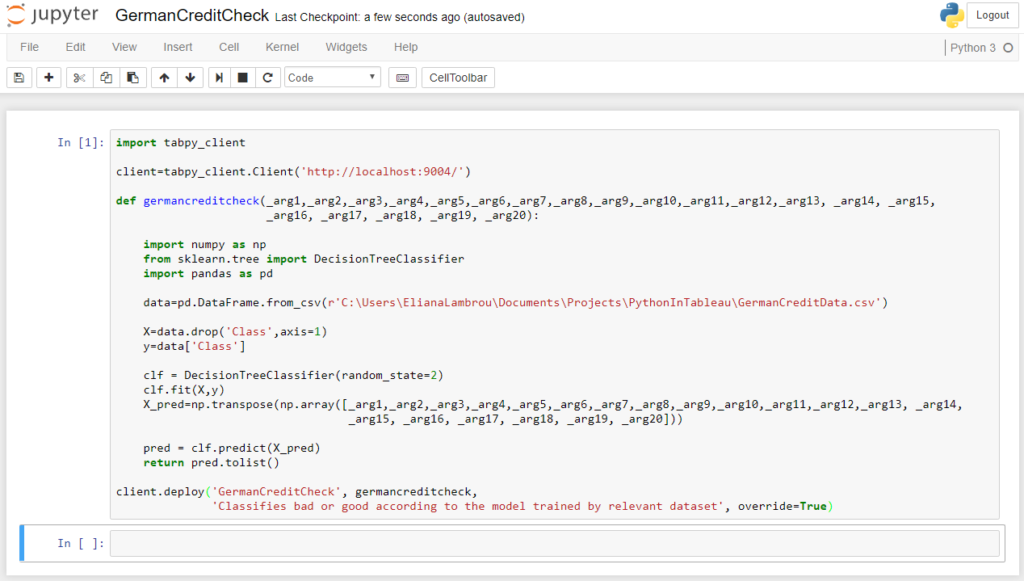
Task: Click the germancreditcheck function name in def
Action: (201, 201)
